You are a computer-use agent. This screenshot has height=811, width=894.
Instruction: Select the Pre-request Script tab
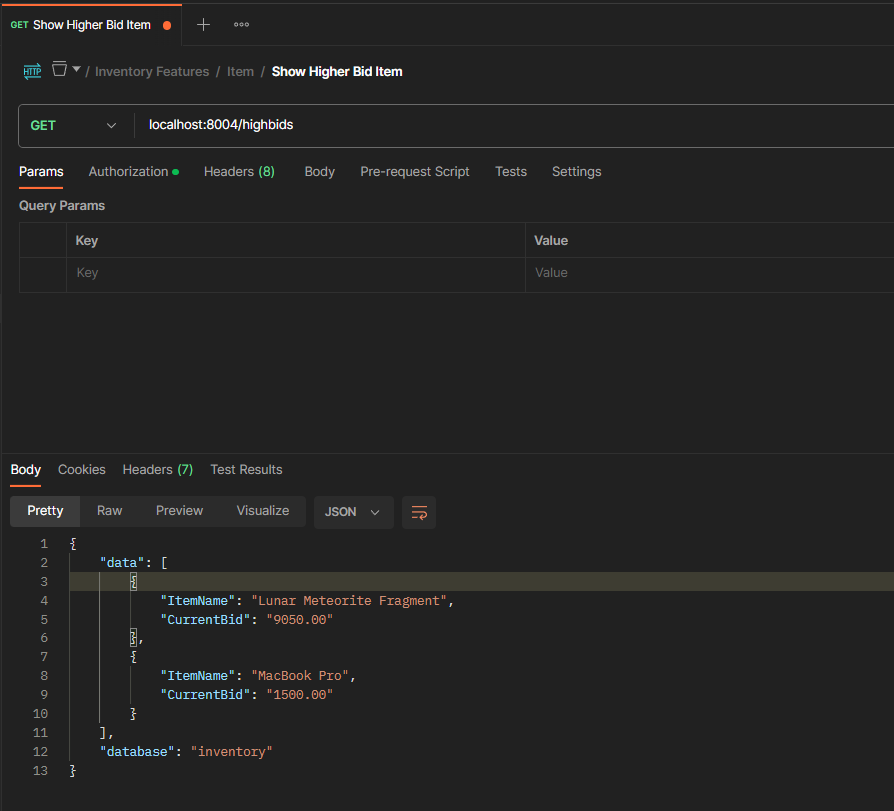pyautogui.click(x=414, y=172)
